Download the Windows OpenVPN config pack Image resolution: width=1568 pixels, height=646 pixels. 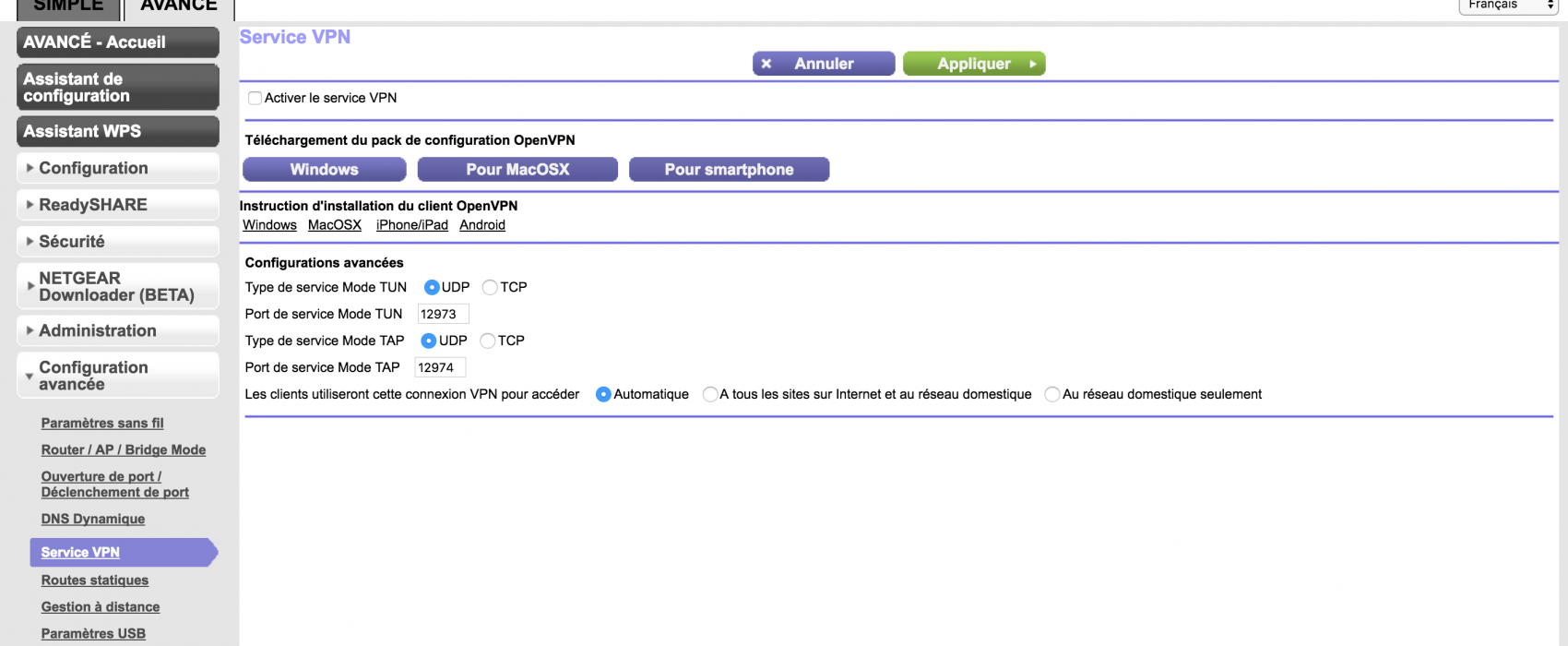(324, 170)
